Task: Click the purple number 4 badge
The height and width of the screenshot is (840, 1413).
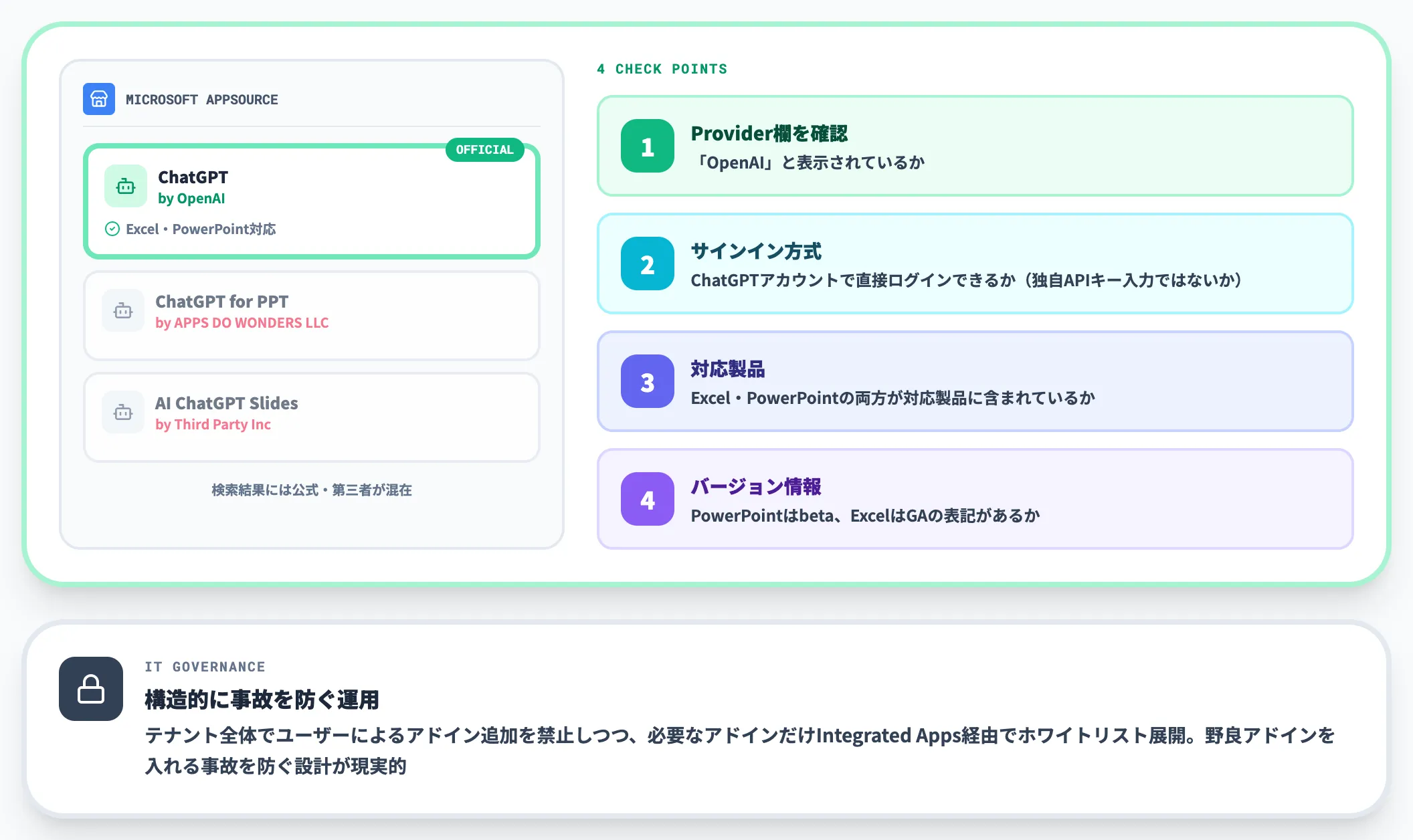Action: [x=648, y=499]
